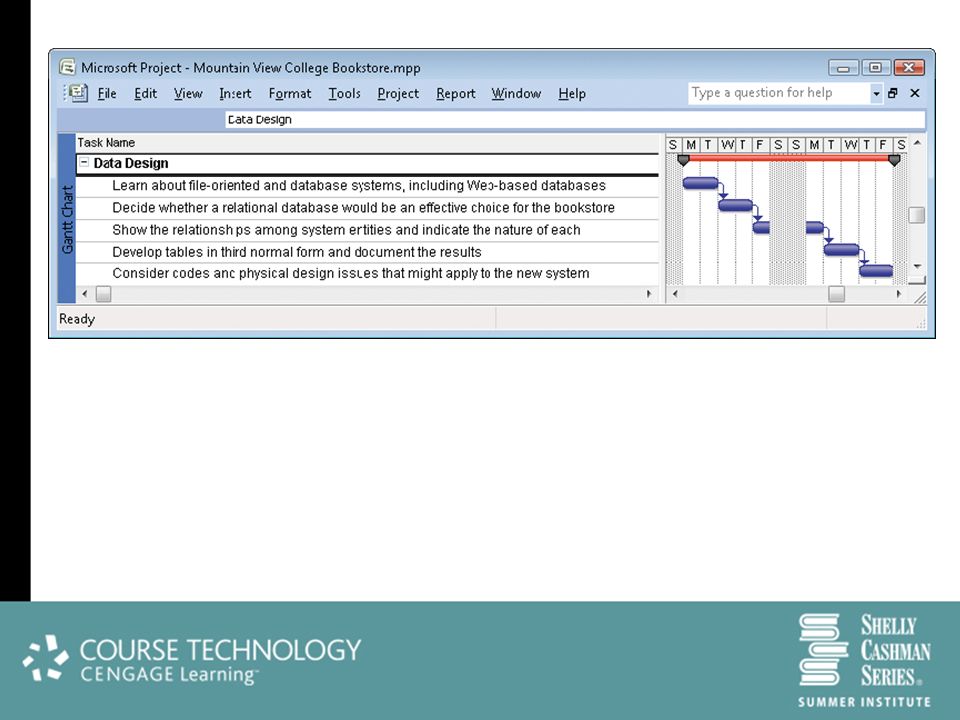Open the Tools menu
This screenshot has height=720, width=960.
[344, 94]
